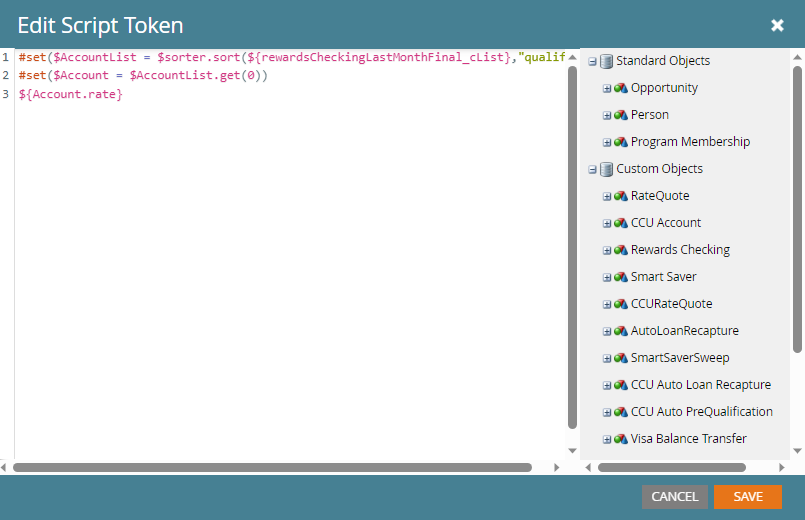Image resolution: width=805 pixels, height=520 pixels.
Task: Click the Custom Objects database icon
Action: click(x=606, y=169)
